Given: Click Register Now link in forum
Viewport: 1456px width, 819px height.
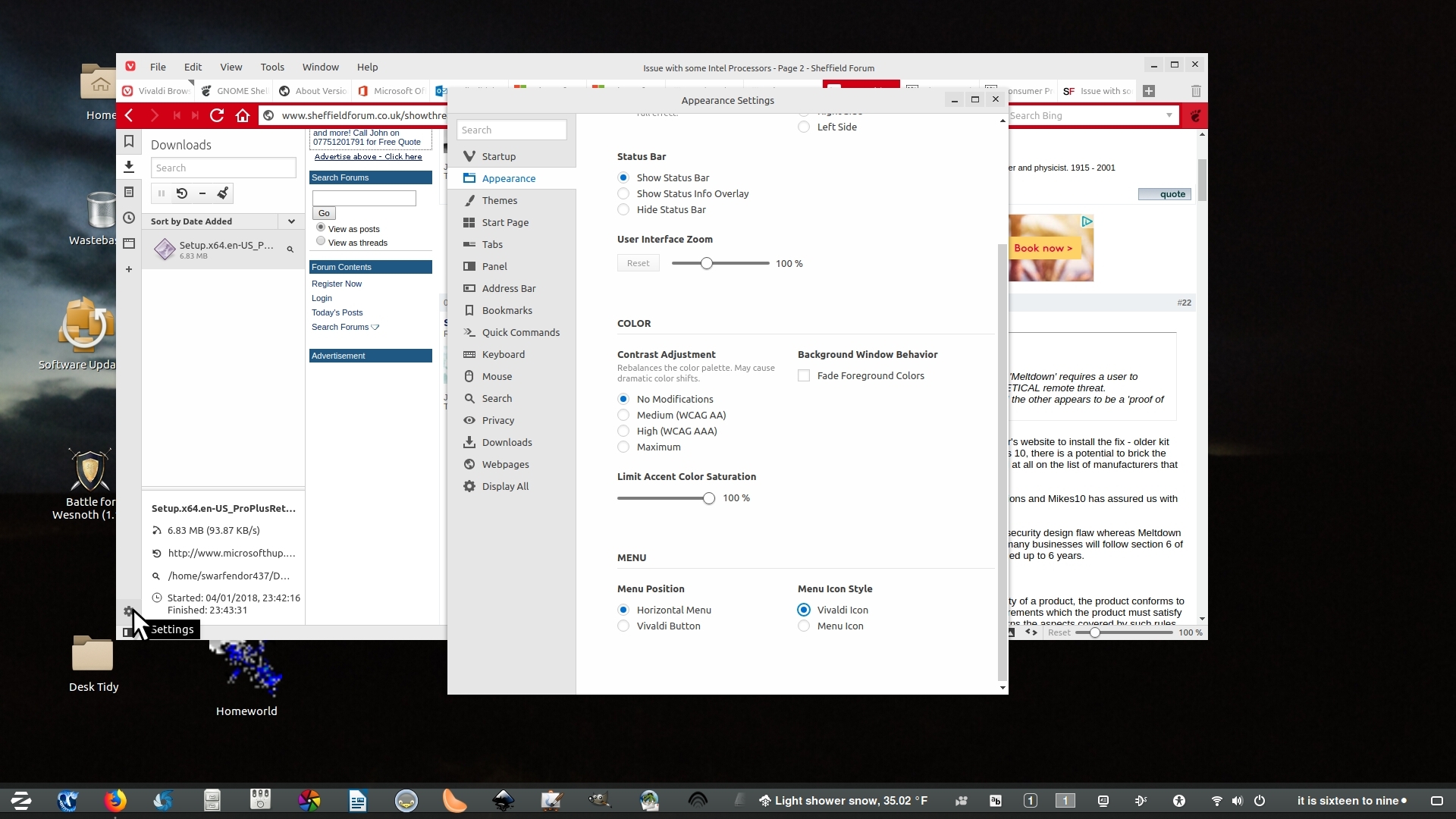Looking at the screenshot, I should click(x=337, y=283).
